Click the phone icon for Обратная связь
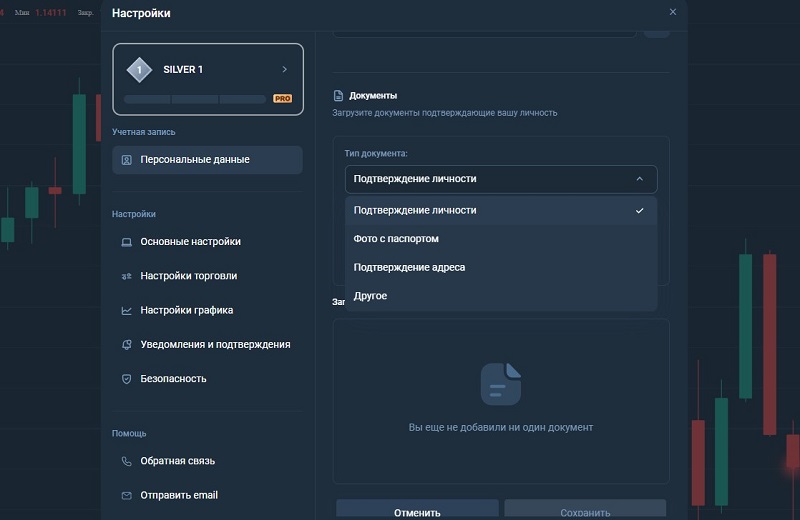Viewport: 800px width, 520px height. [127, 461]
